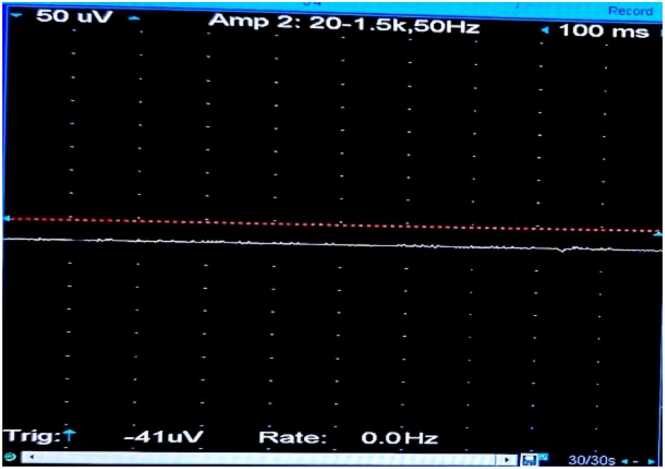The height and width of the screenshot is (469, 665).
Task: Click the 100 ms sweep speed value
Action: [x=604, y=31]
